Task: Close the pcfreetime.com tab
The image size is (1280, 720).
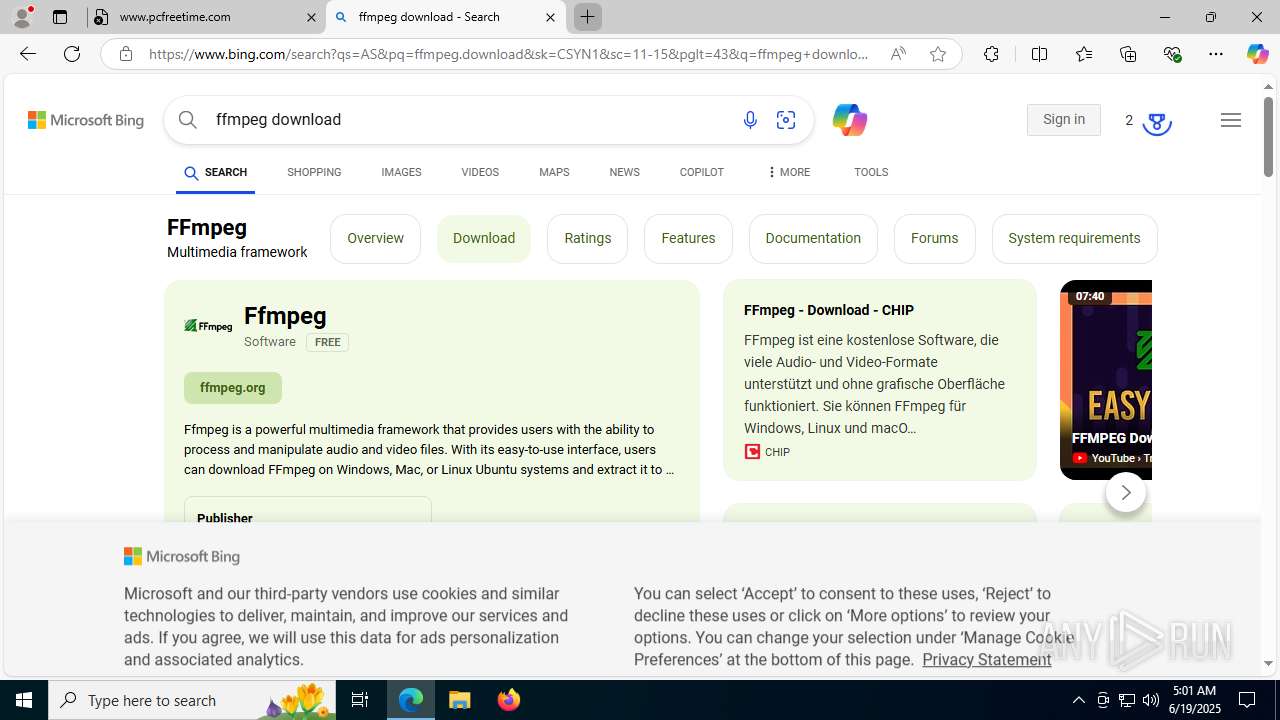Action: [311, 17]
